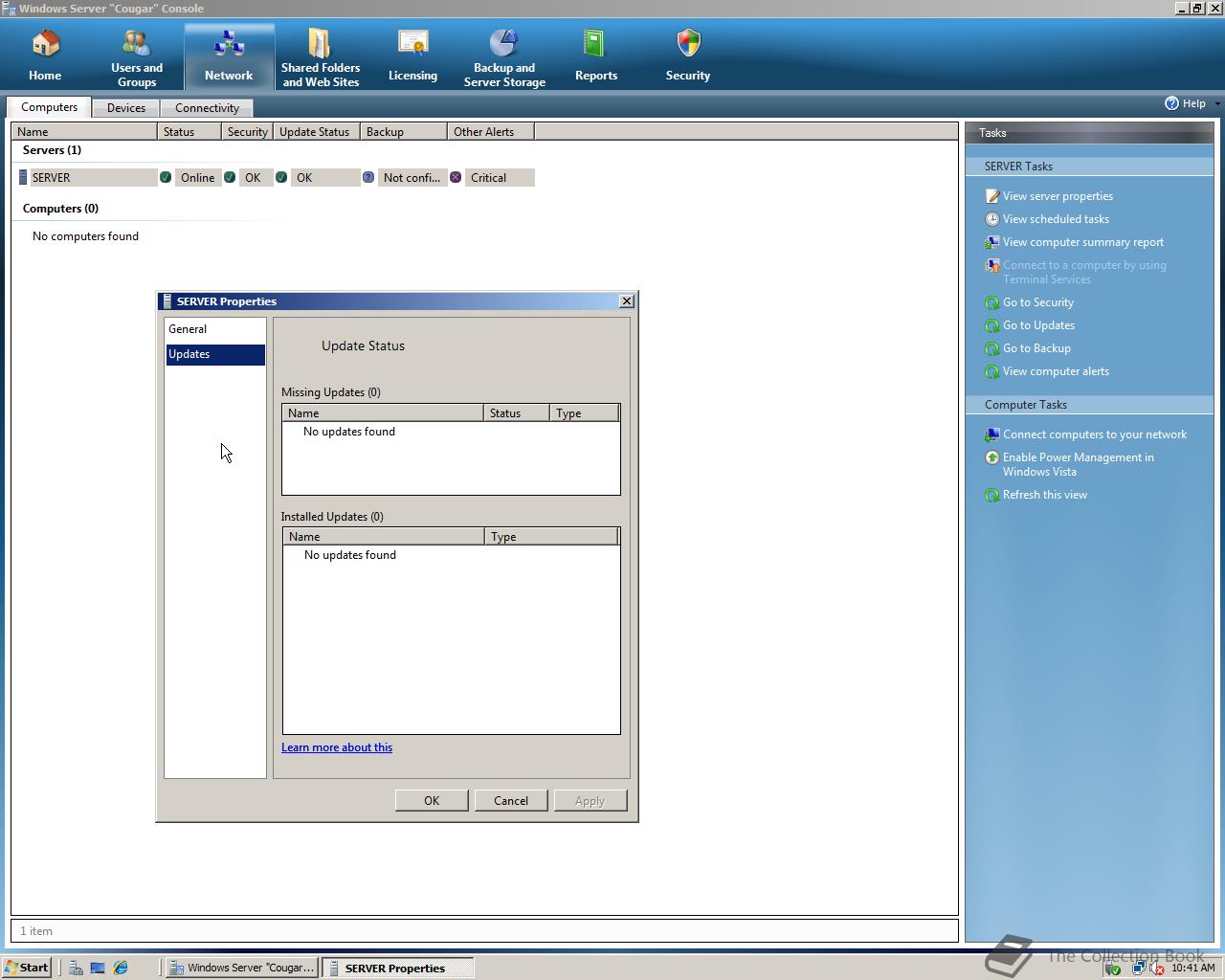Click Installed Updates Type column header
This screenshot has height=980, width=1225.
pyautogui.click(x=552, y=537)
